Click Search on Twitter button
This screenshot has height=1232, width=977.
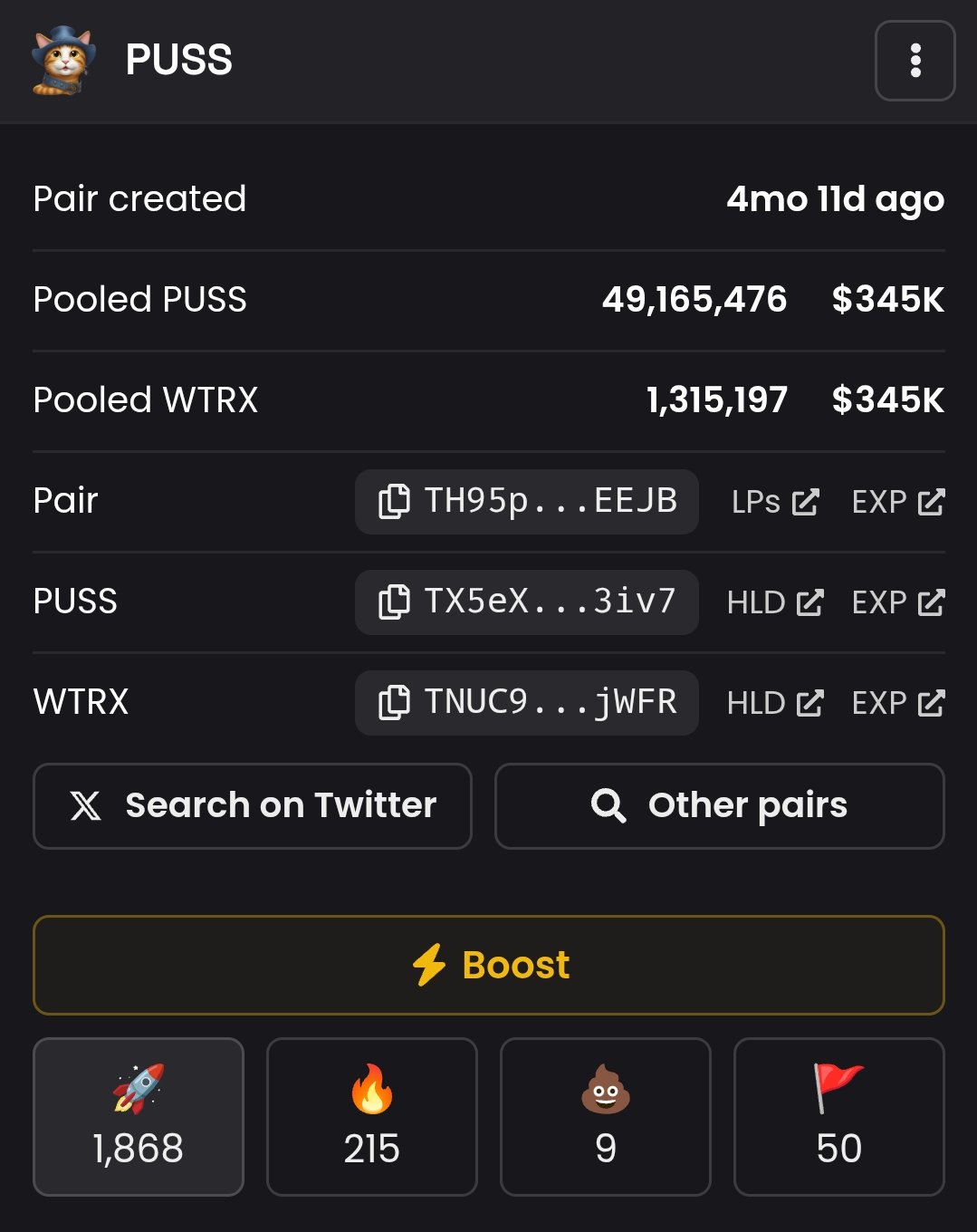pyautogui.click(x=253, y=806)
